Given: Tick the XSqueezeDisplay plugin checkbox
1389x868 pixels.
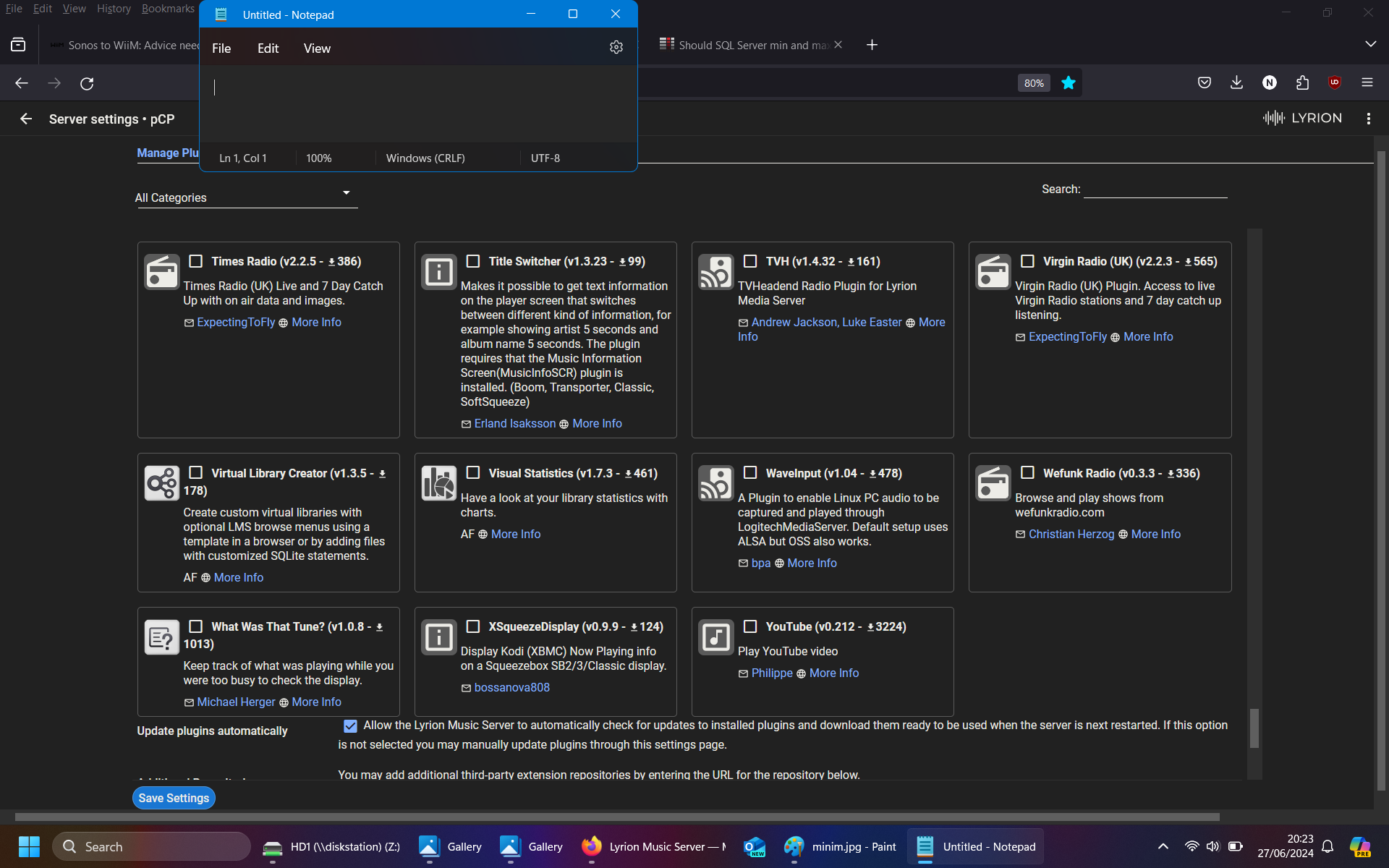Looking at the screenshot, I should click(x=473, y=626).
